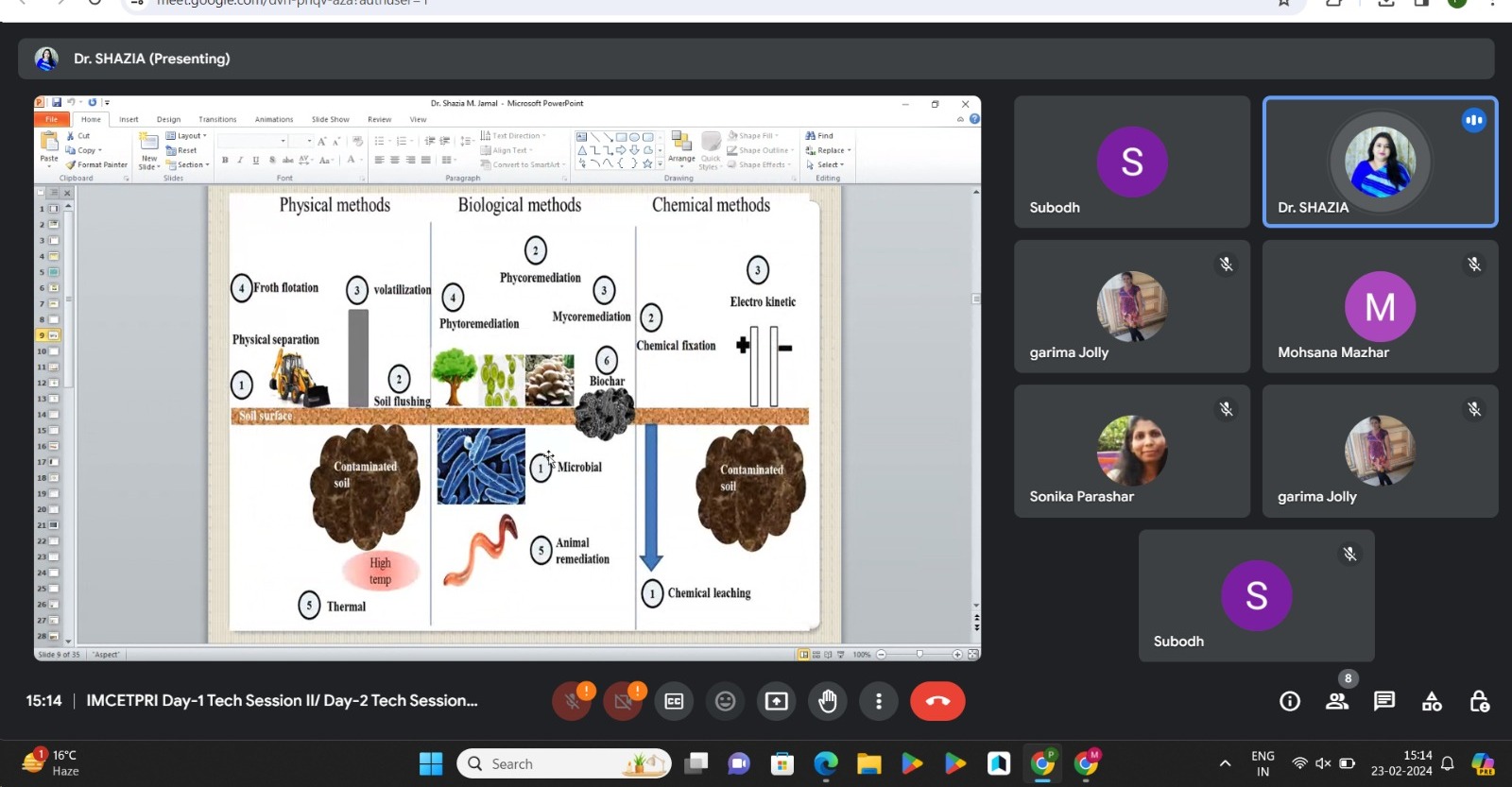
Task: Select Mohsana Mazhar's participant tile
Action: [1380, 307]
